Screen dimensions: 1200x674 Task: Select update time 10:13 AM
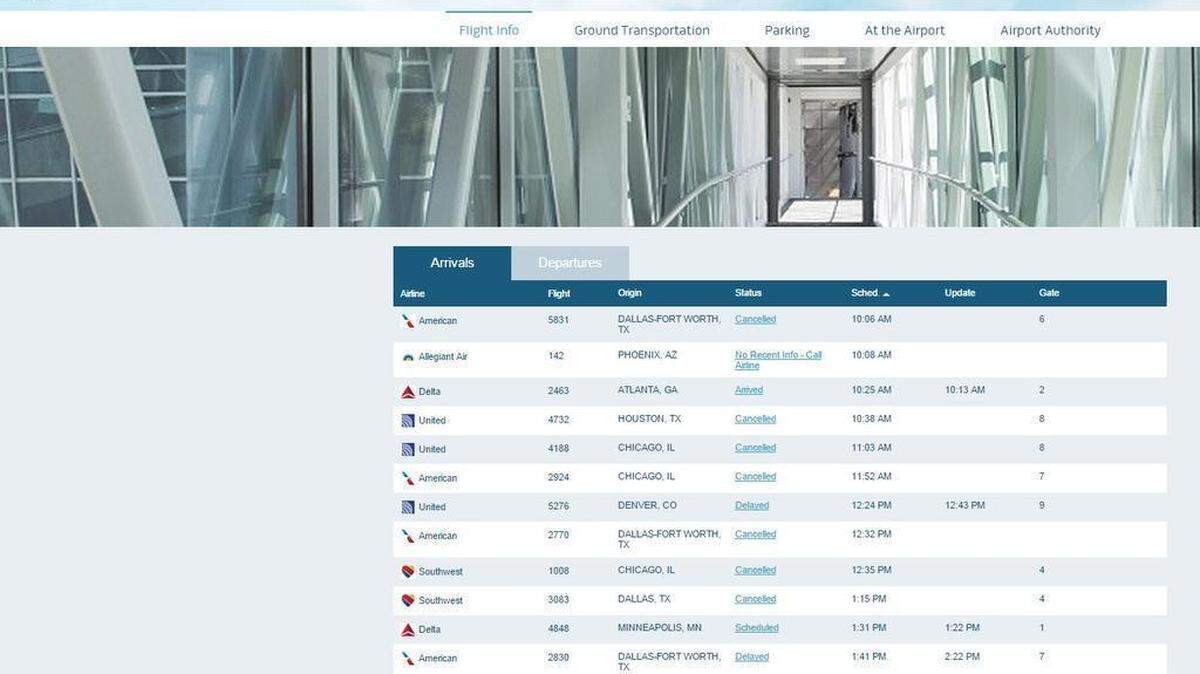point(965,390)
